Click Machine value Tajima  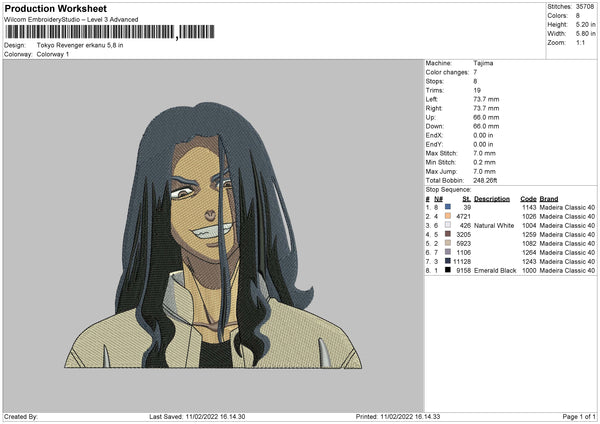pyautogui.click(x=483, y=63)
